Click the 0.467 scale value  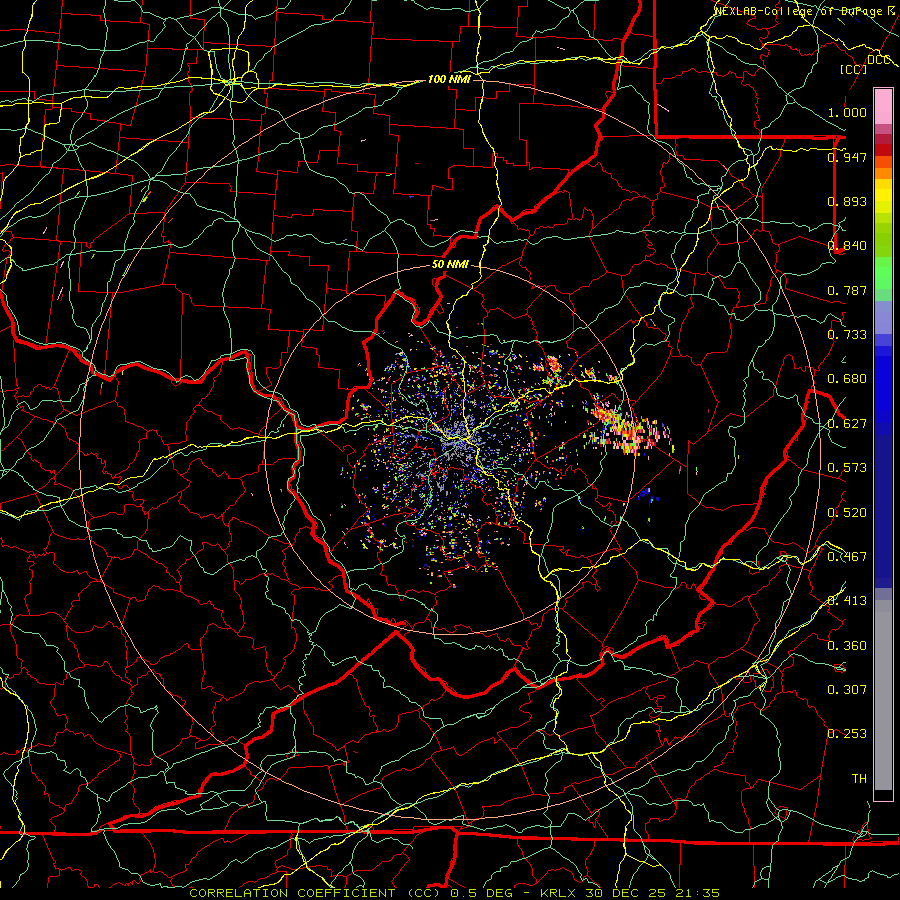click(847, 557)
